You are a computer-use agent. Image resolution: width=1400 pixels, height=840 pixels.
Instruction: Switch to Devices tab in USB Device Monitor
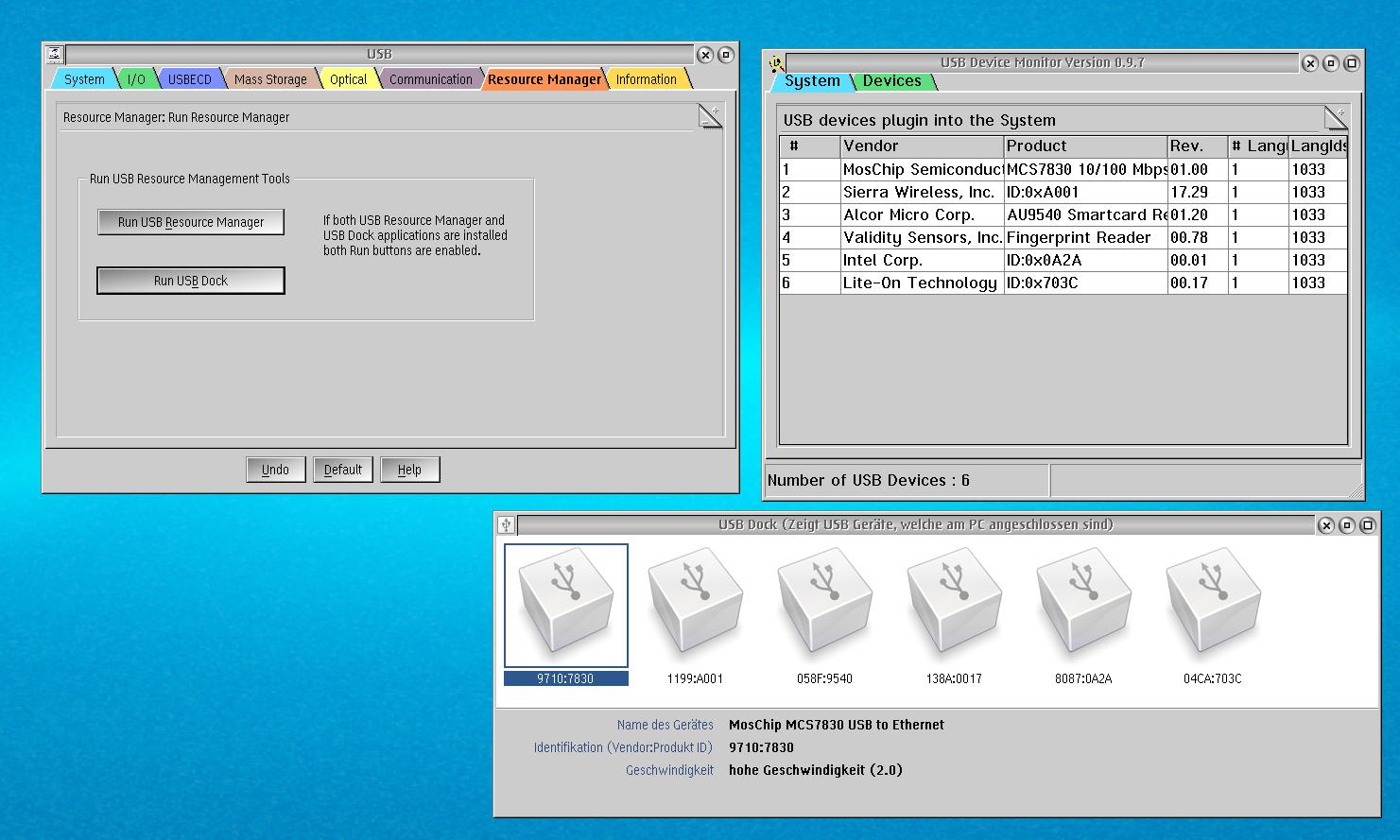tap(892, 81)
